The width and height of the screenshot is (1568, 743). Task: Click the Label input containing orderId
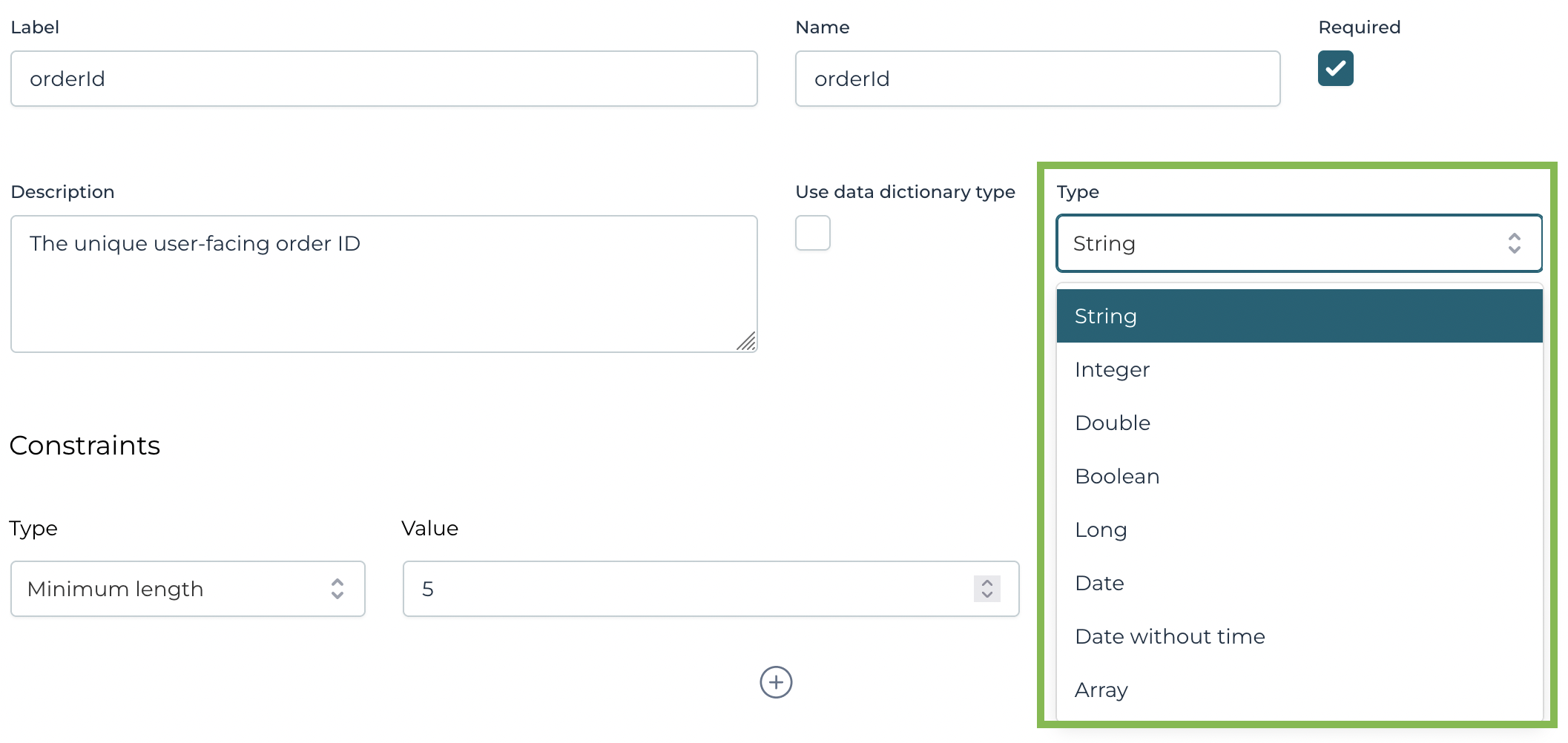click(x=383, y=79)
